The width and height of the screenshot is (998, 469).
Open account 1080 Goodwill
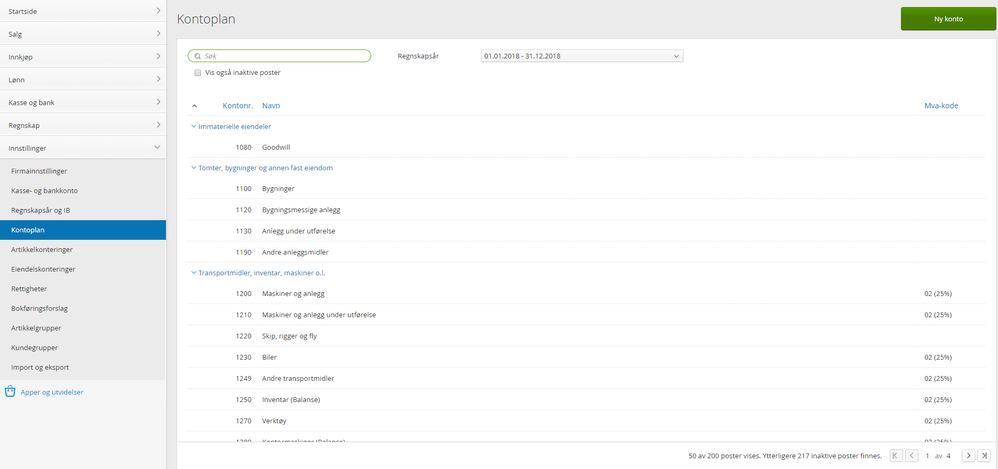tap(586, 147)
